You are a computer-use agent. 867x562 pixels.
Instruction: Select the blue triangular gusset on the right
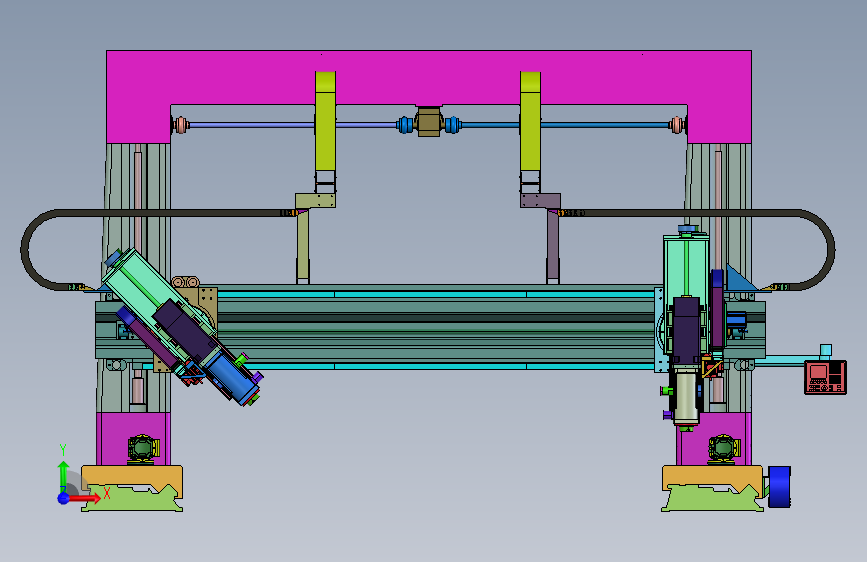(x=738, y=280)
